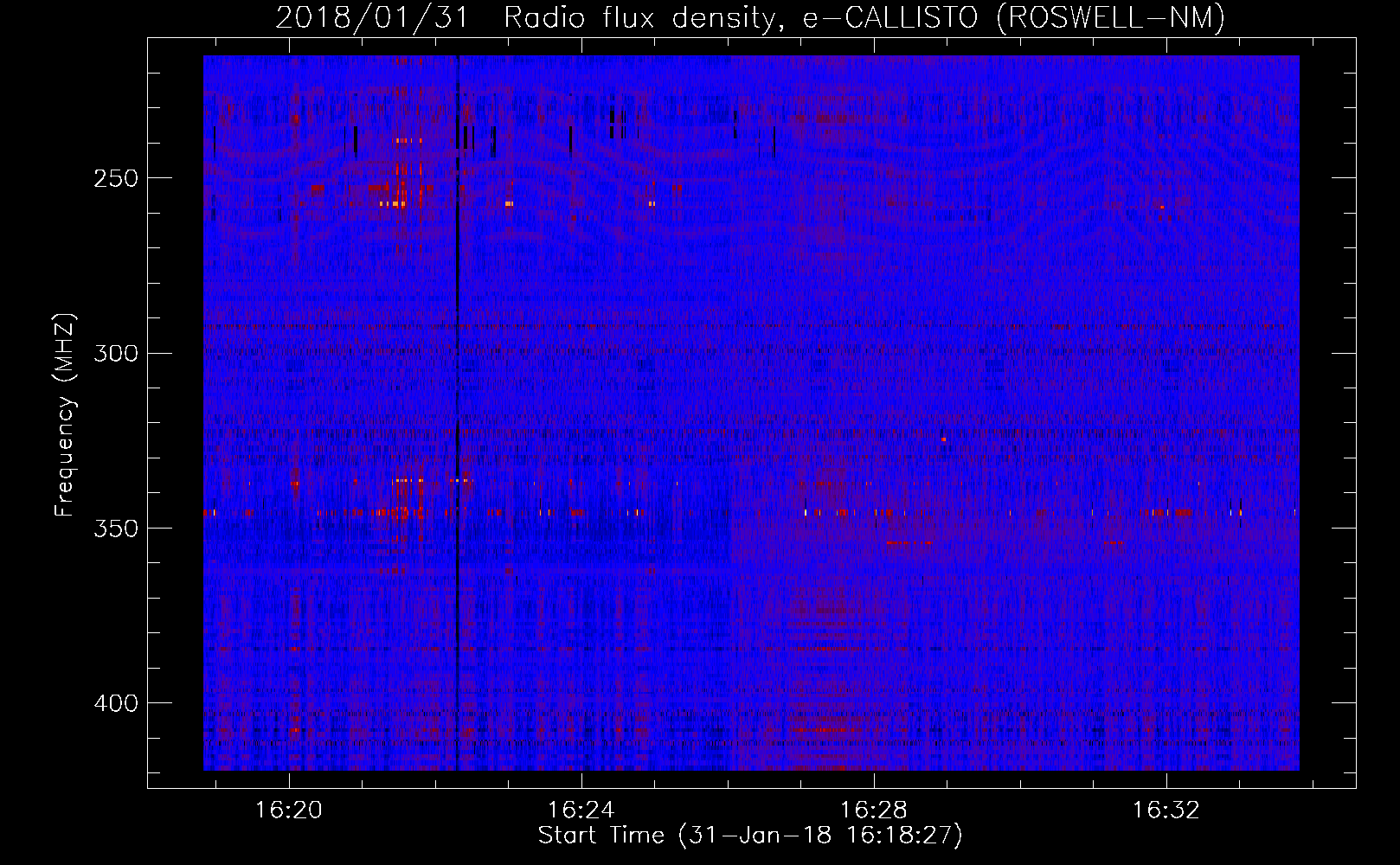1400x865 pixels.
Task: Click the '400' frequency axis label
Action: point(116,703)
